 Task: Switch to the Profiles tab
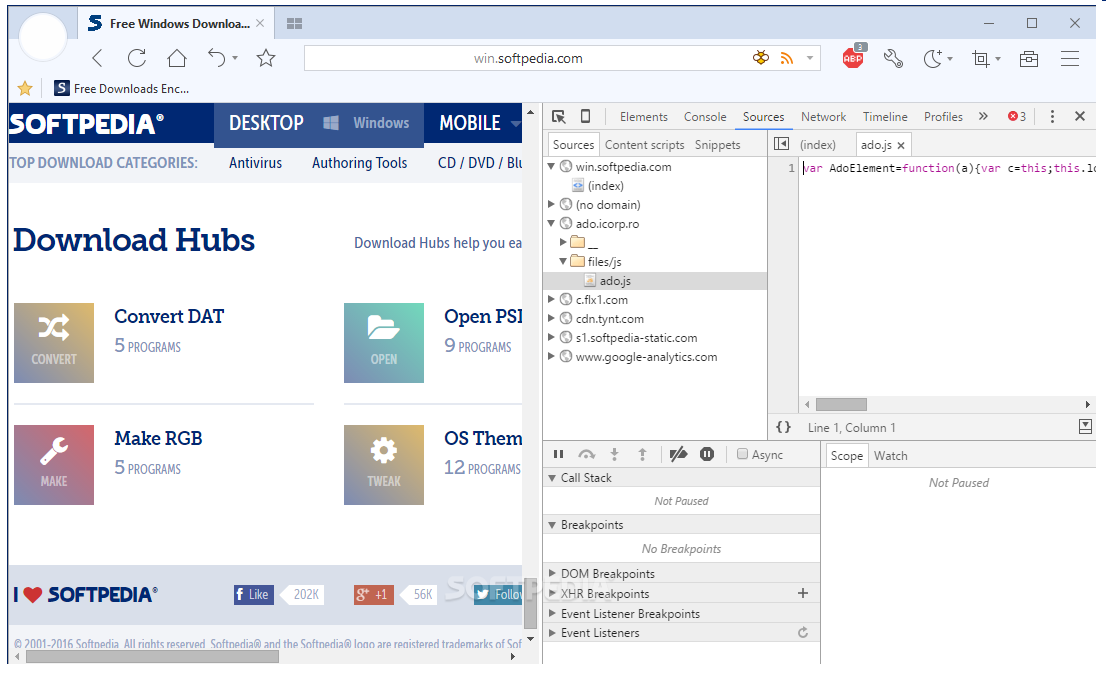tap(943, 117)
